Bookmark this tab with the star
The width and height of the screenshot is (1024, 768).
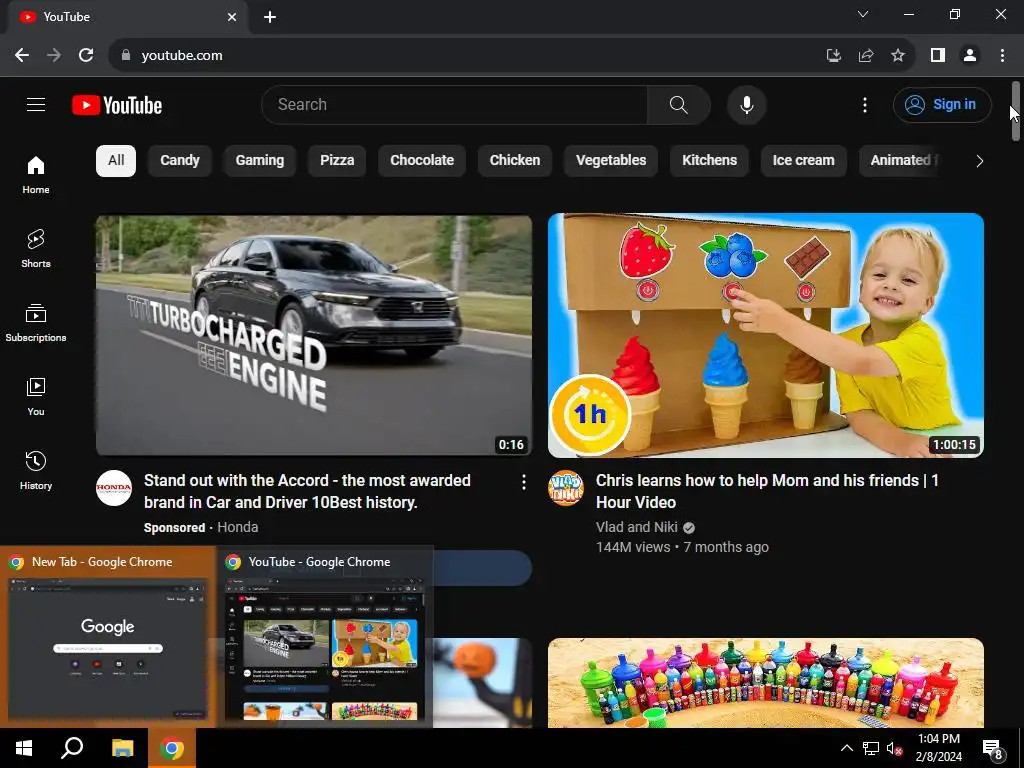898,56
